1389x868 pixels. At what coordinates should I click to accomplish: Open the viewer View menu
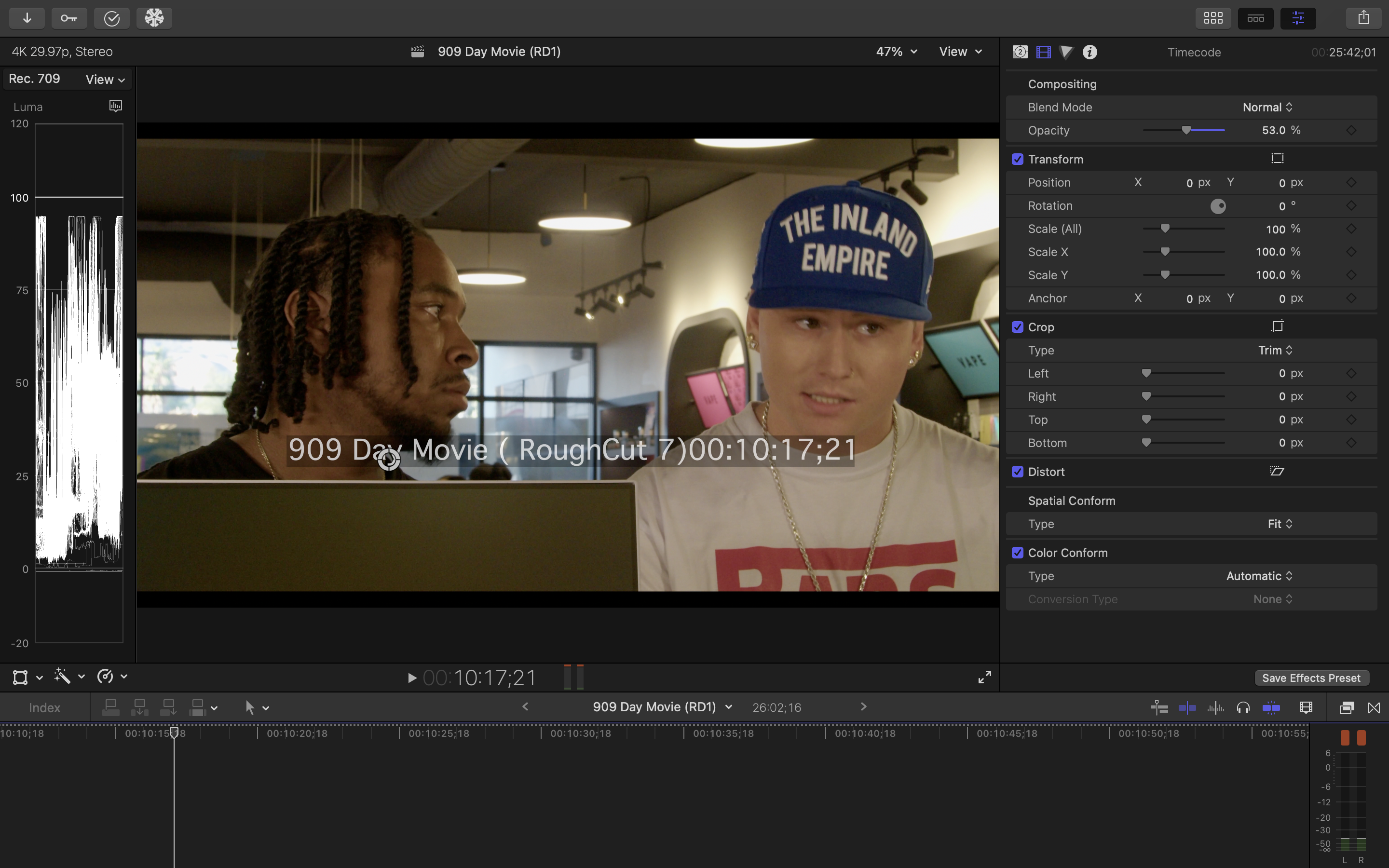click(960, 52)
